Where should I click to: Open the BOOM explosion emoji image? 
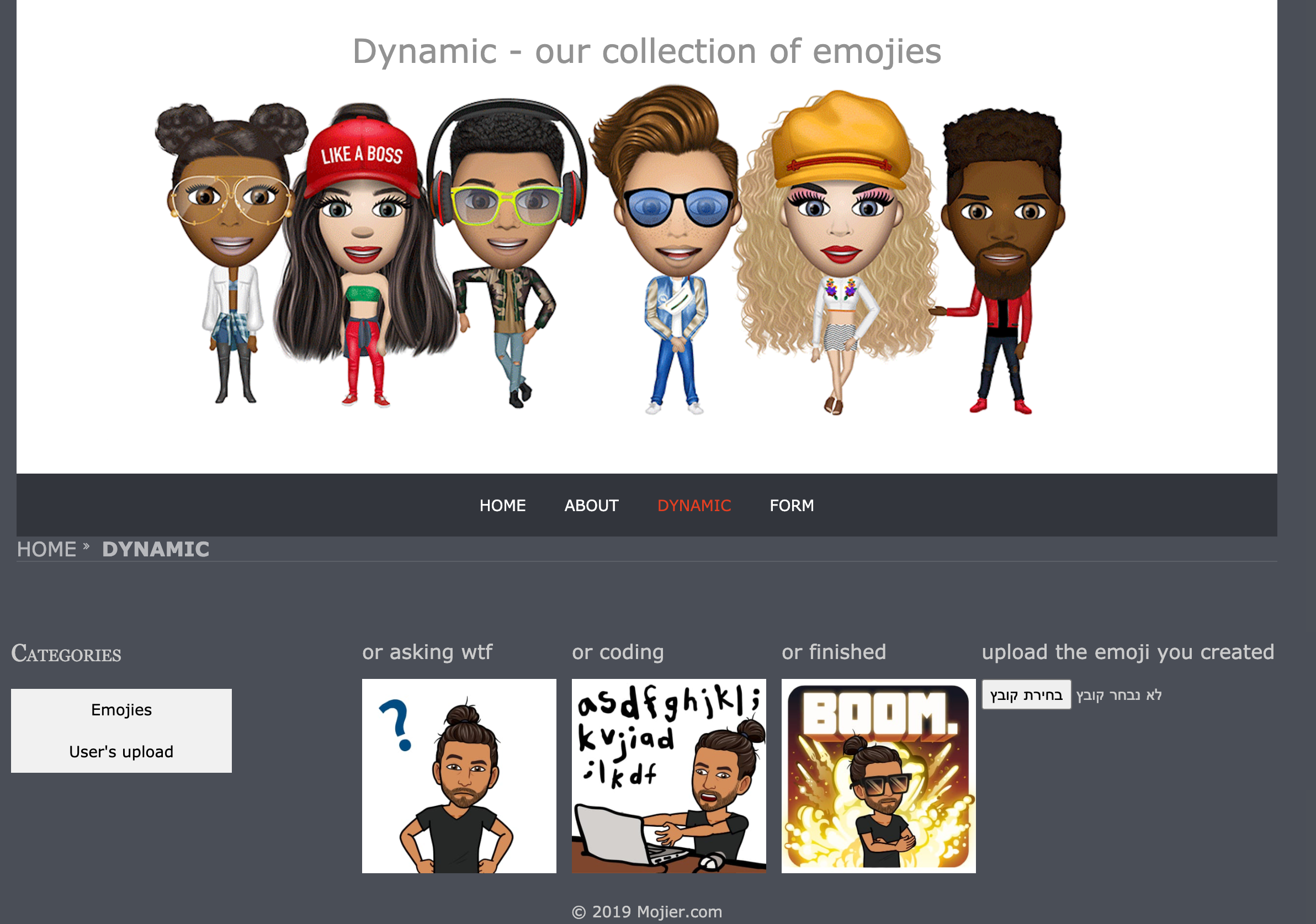click(878, 776)
